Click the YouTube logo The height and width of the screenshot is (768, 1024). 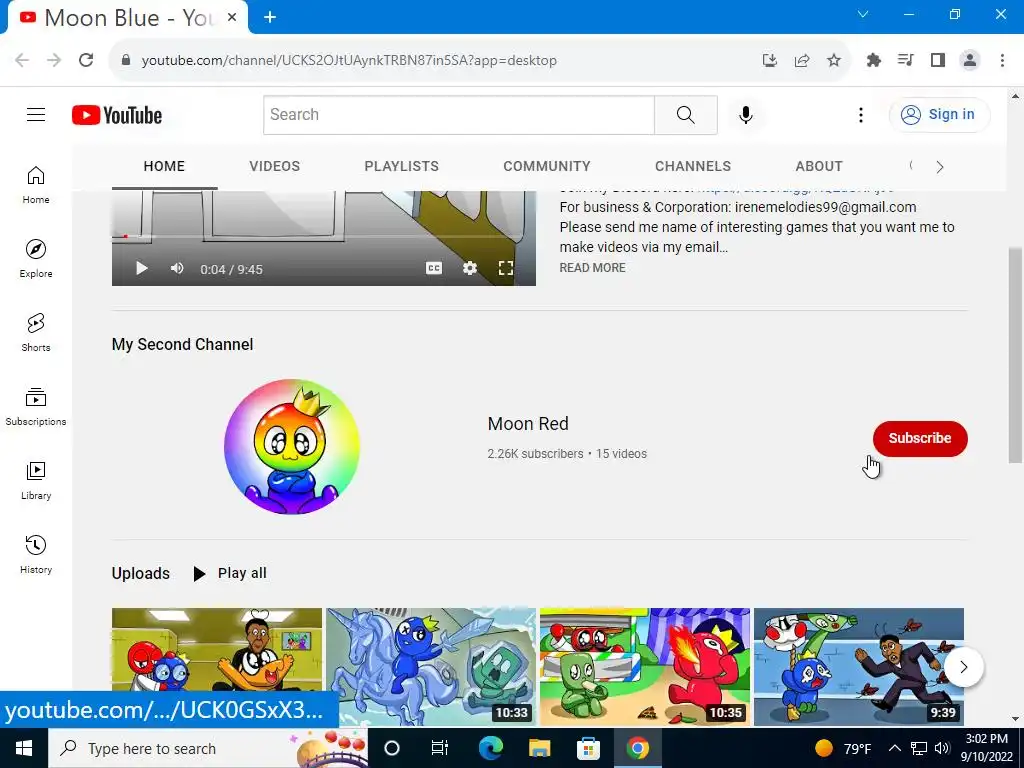117,115
